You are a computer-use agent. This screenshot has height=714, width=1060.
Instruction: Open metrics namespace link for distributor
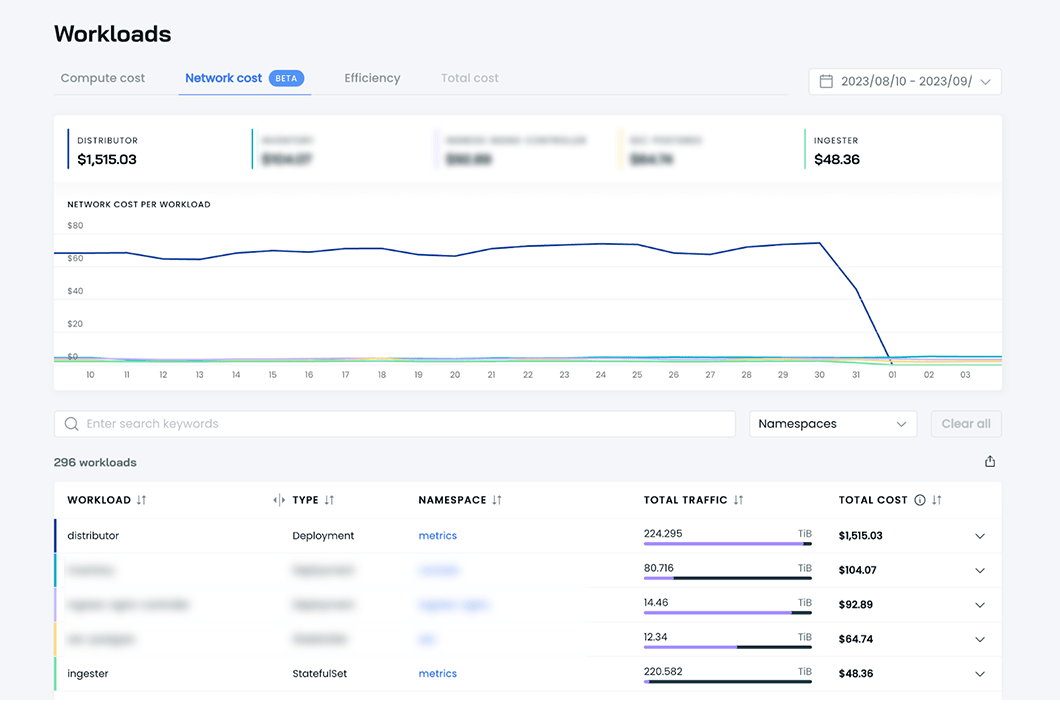pyautogui.click(x=437, y=536)
